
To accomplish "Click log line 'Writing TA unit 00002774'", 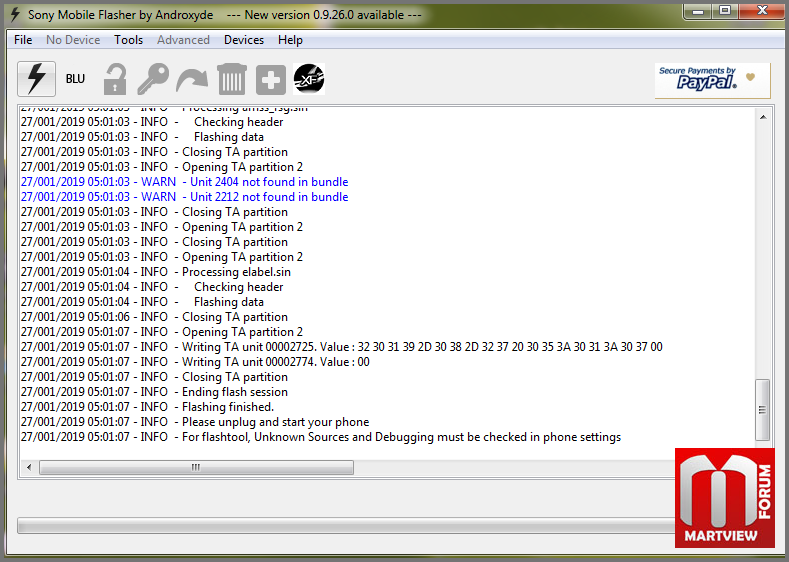I will click(195, 362).
